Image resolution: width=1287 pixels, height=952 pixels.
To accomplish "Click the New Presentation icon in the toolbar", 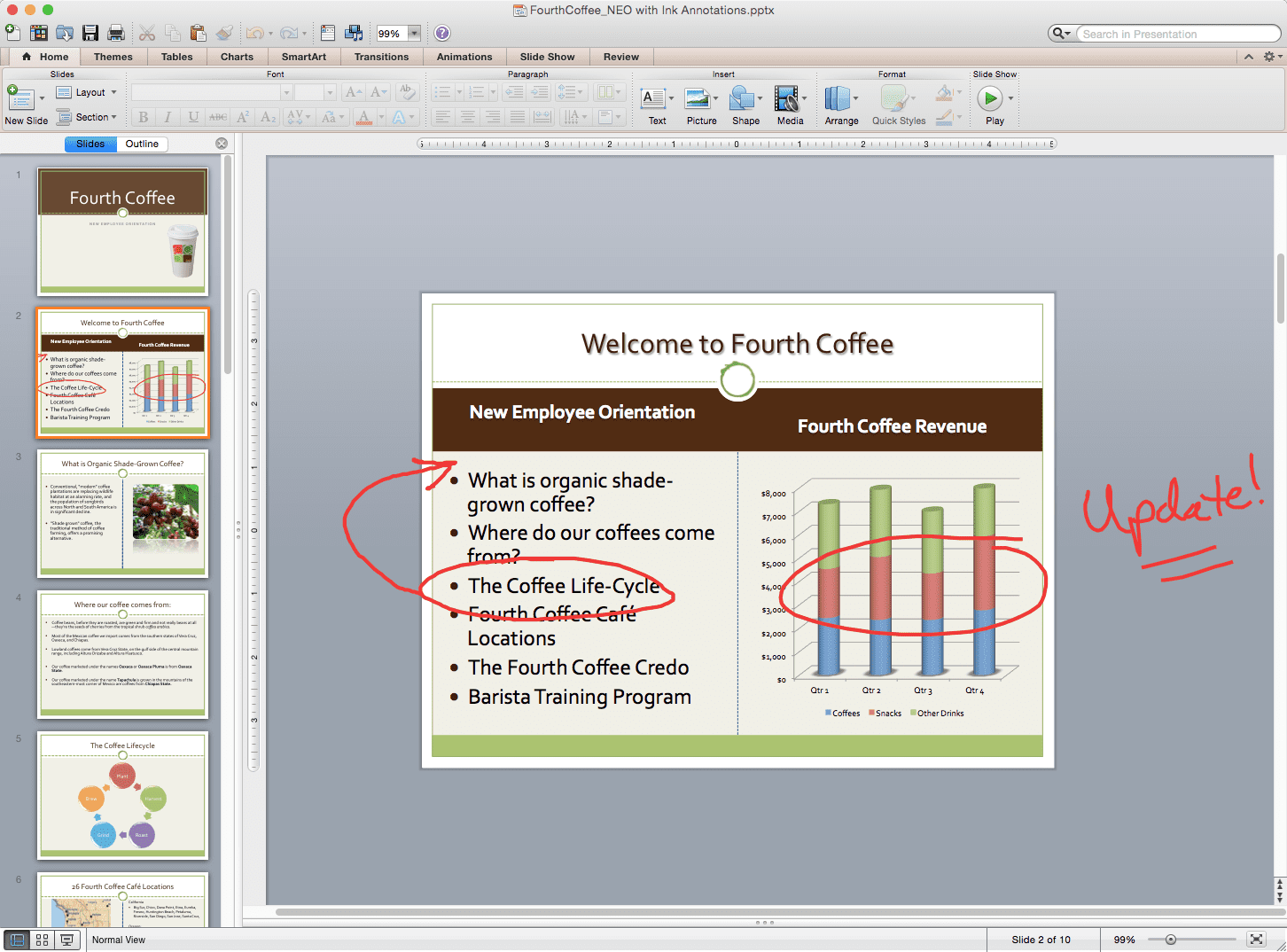I will (12, 33).
